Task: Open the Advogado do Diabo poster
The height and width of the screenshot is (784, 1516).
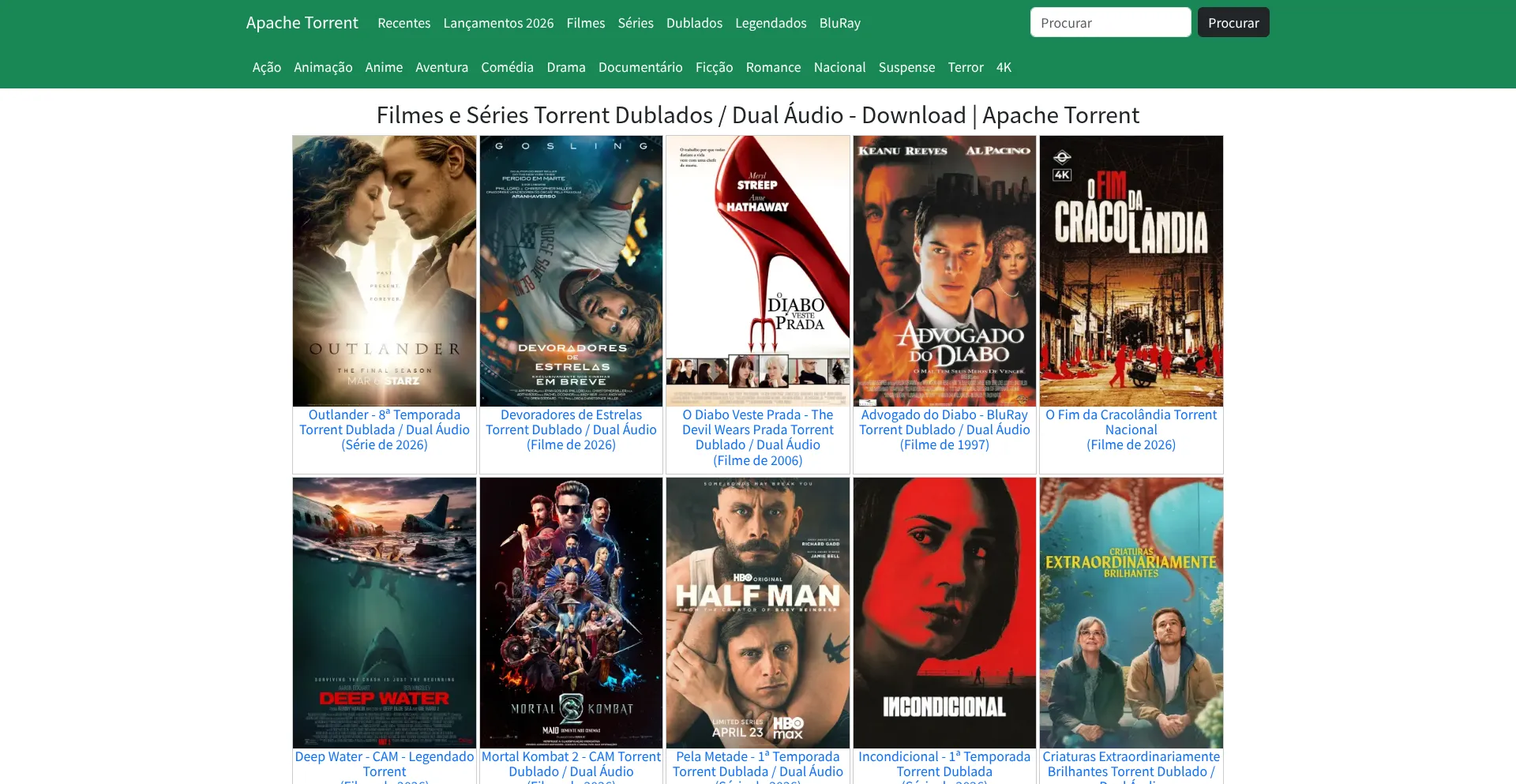Action: tap(944, 271)
